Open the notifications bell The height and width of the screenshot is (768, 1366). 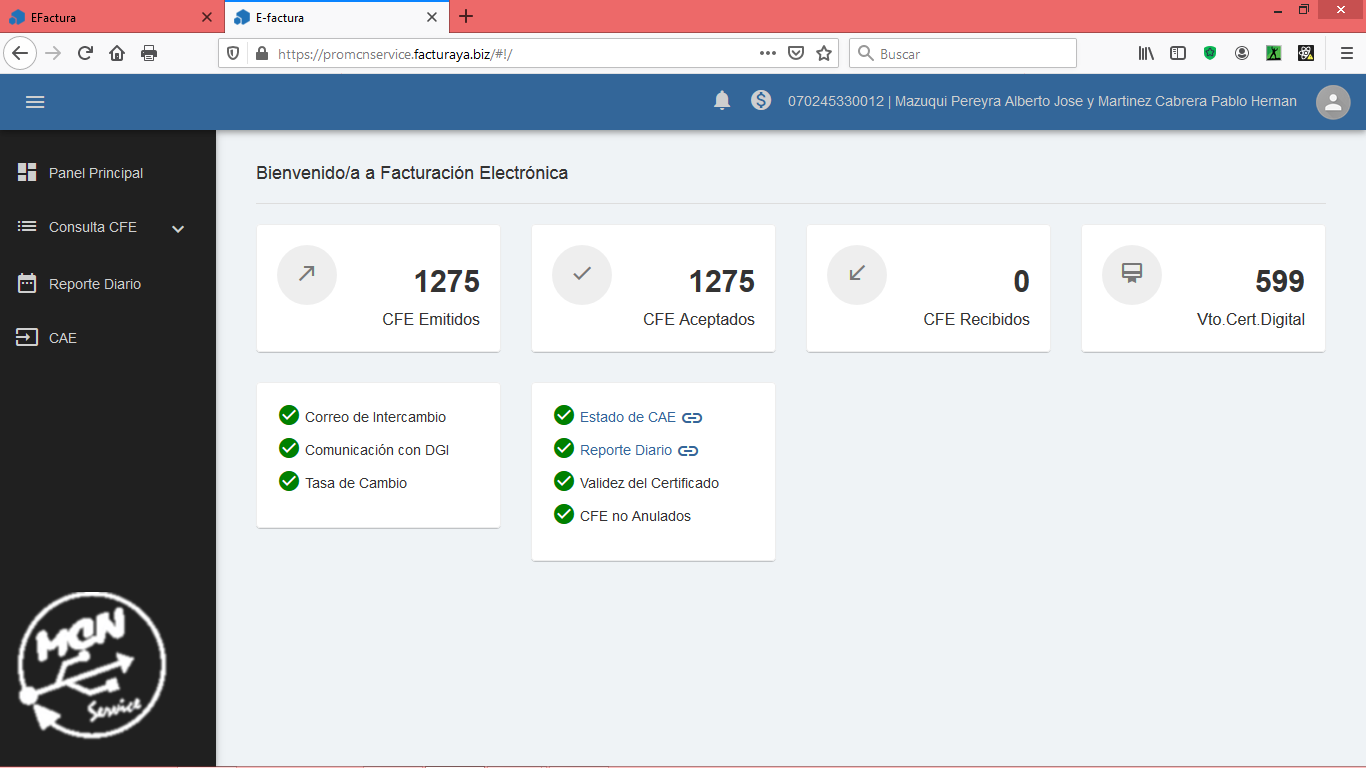[x=722, y=101]
